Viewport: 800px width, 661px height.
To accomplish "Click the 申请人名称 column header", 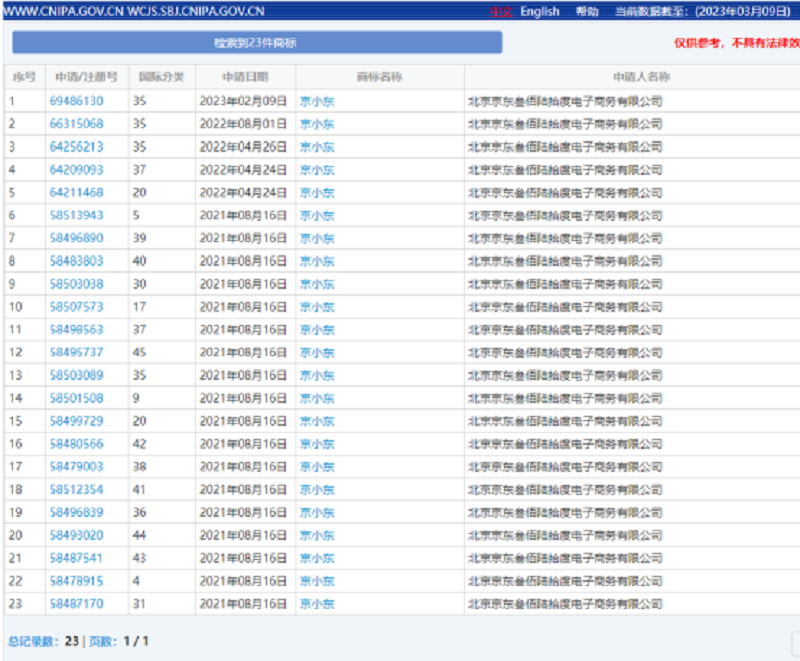I will tap(641, 77).
